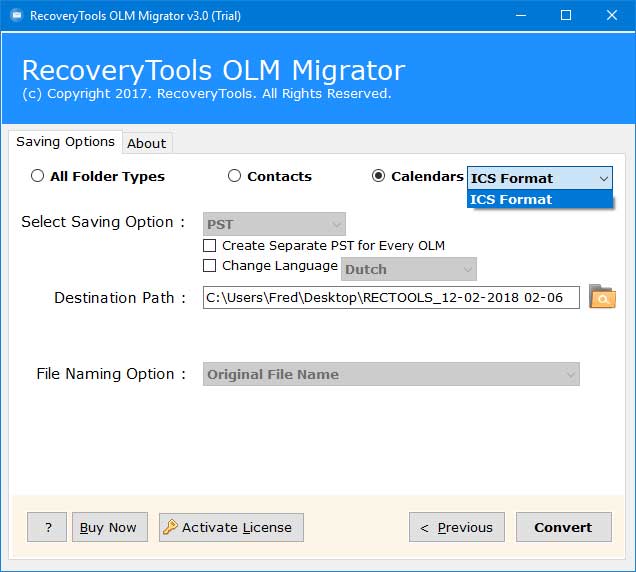Click the Destination Path text field
The height and width of the screenshot is (572, 636).
coord(390,297)
